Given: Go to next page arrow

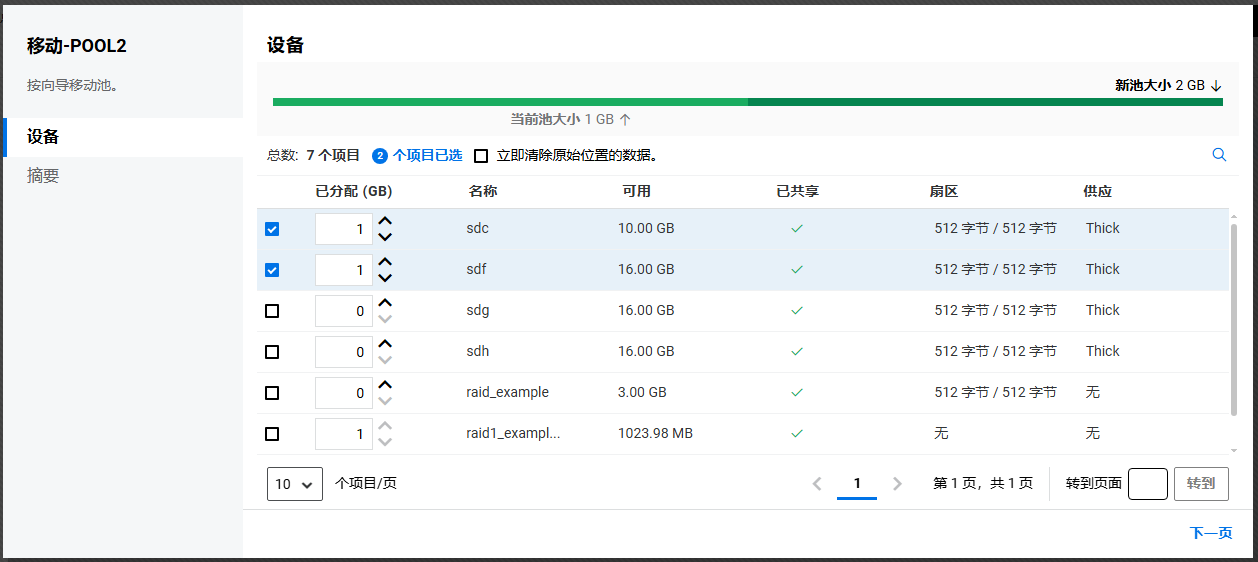Looking at the screenshot, I should click(x=897, y=484).
